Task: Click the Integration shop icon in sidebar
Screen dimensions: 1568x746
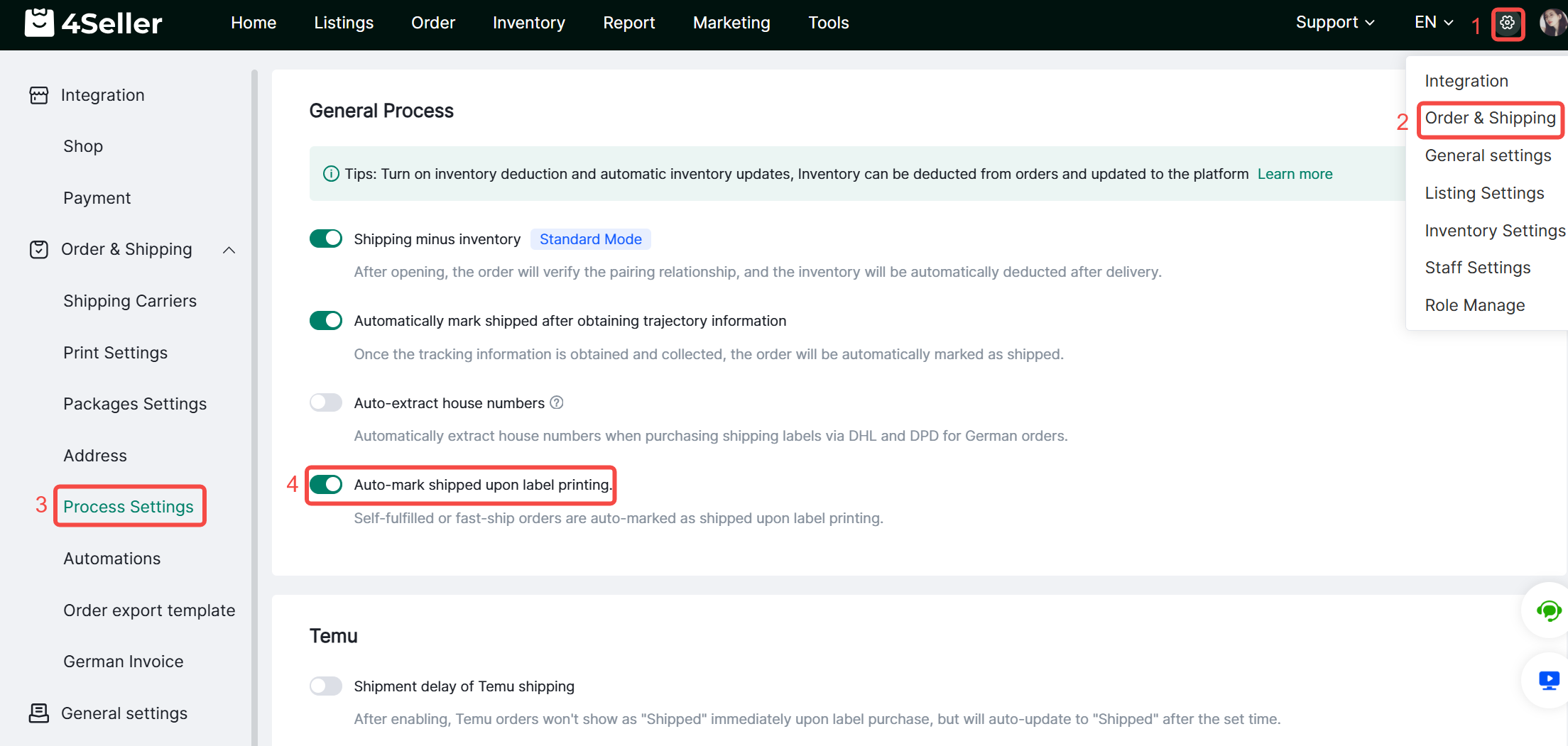Action: point(39,95)
